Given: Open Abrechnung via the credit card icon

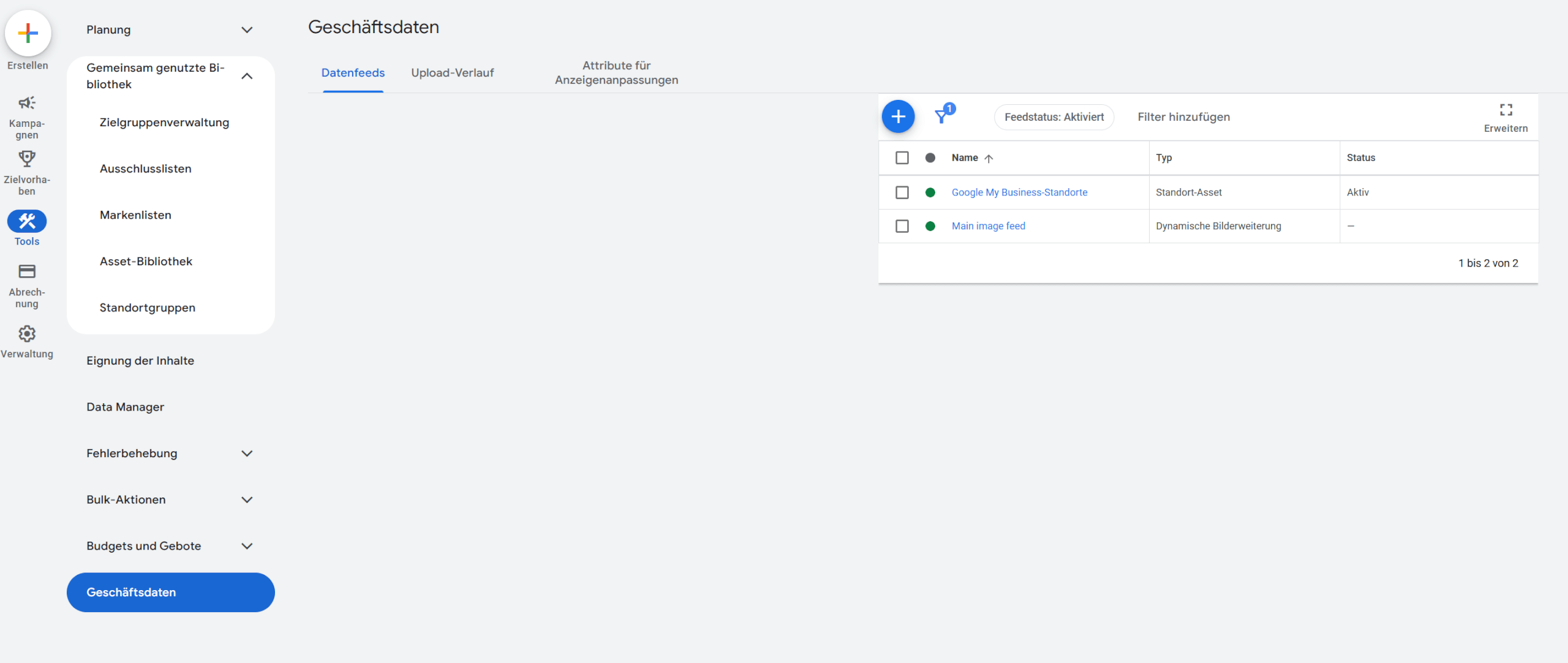Looking at the screenshot, I should 27,271.
